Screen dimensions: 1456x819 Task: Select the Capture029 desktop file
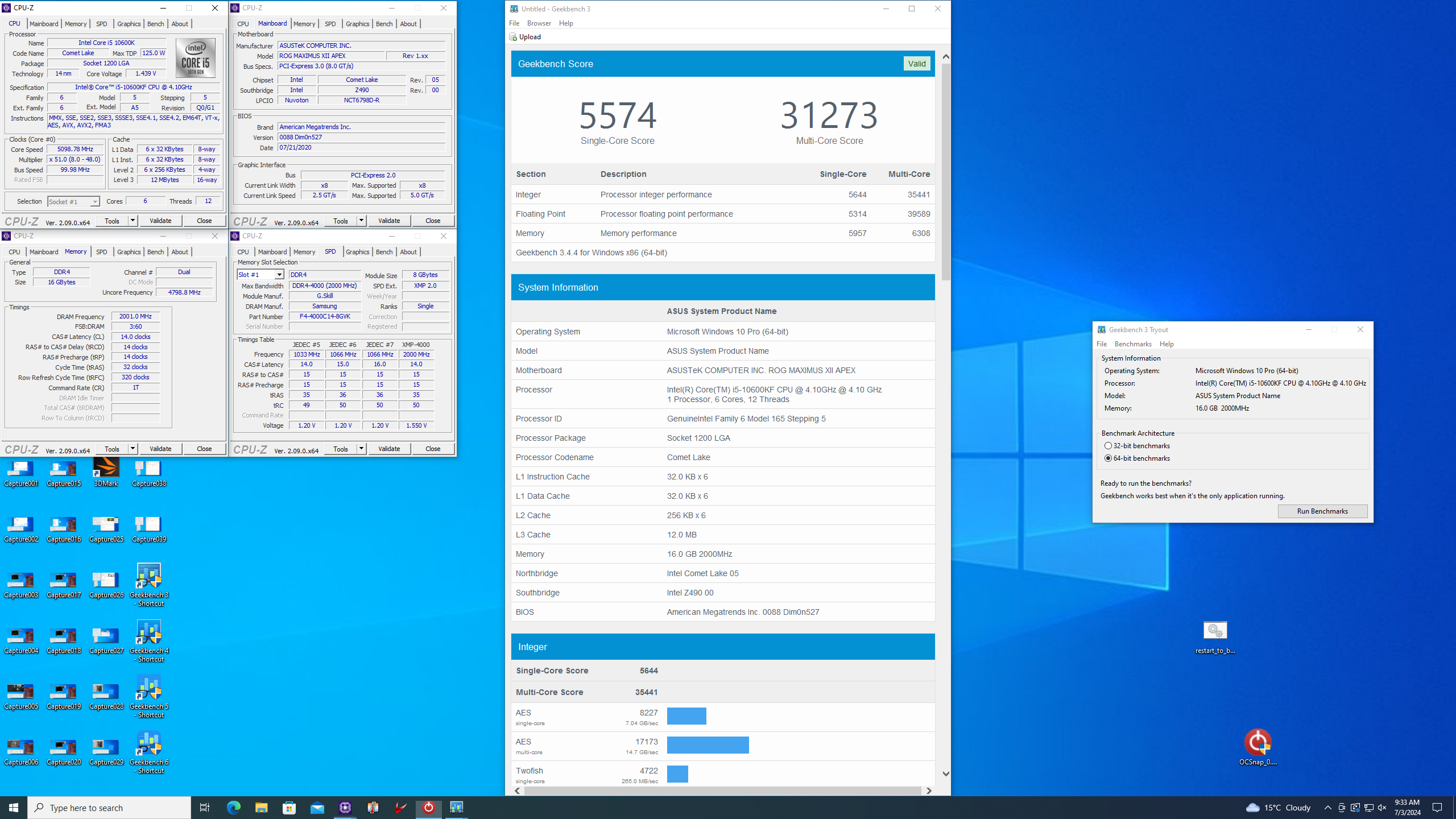pyautogui.click(x=106, y=752)
